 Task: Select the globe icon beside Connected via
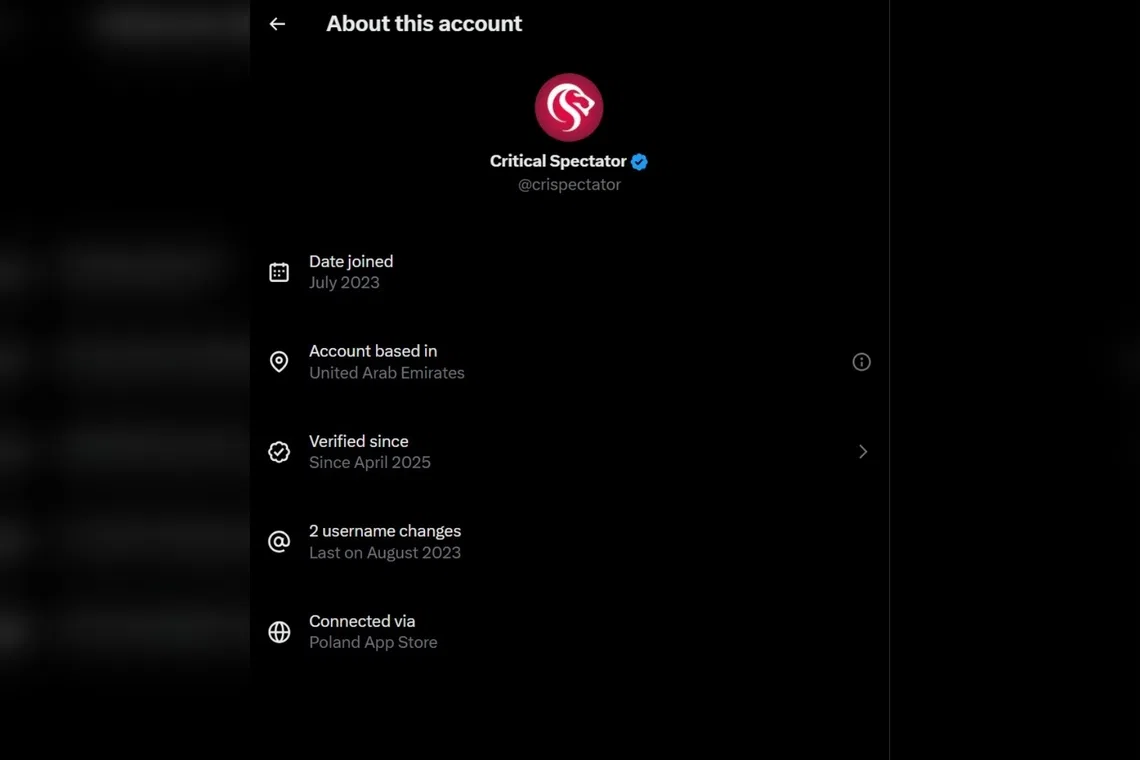[x=279, y=631]
